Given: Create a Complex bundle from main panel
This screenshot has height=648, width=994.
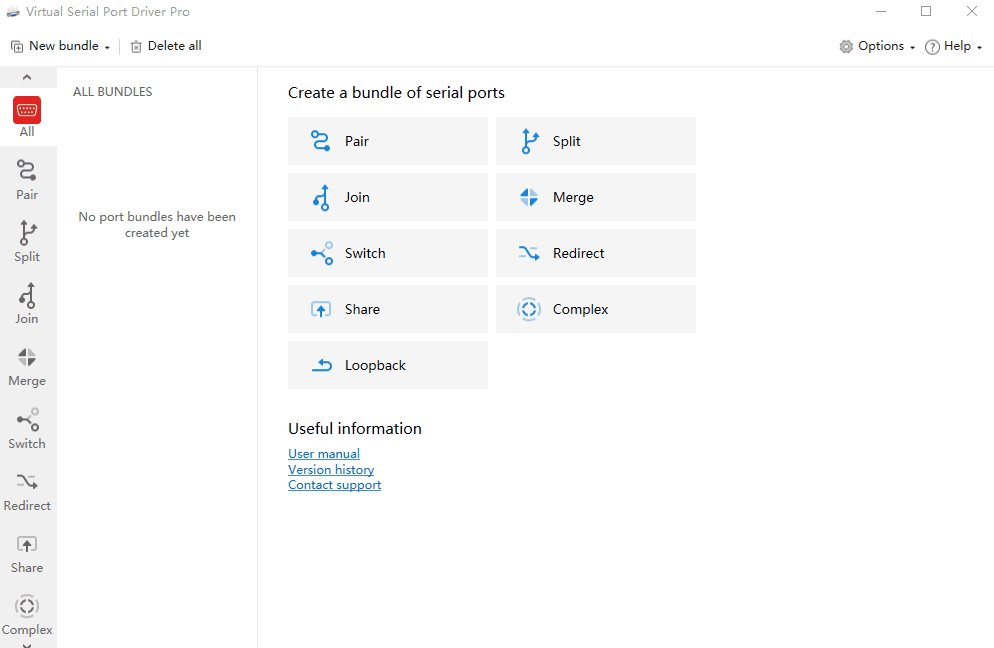Looking at the screenshot, I should point(596,309).
